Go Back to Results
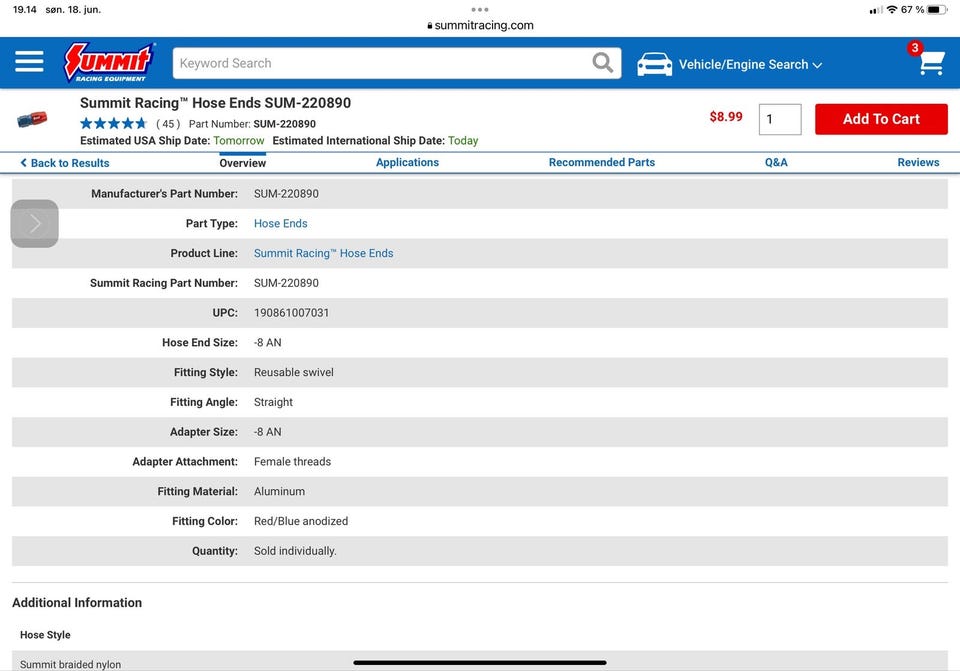The width and height of the screenshot is (960, 671). pos(65,163)
